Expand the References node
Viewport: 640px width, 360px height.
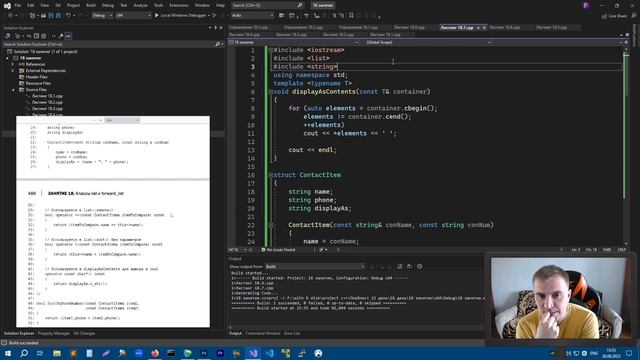click(13, 64)
